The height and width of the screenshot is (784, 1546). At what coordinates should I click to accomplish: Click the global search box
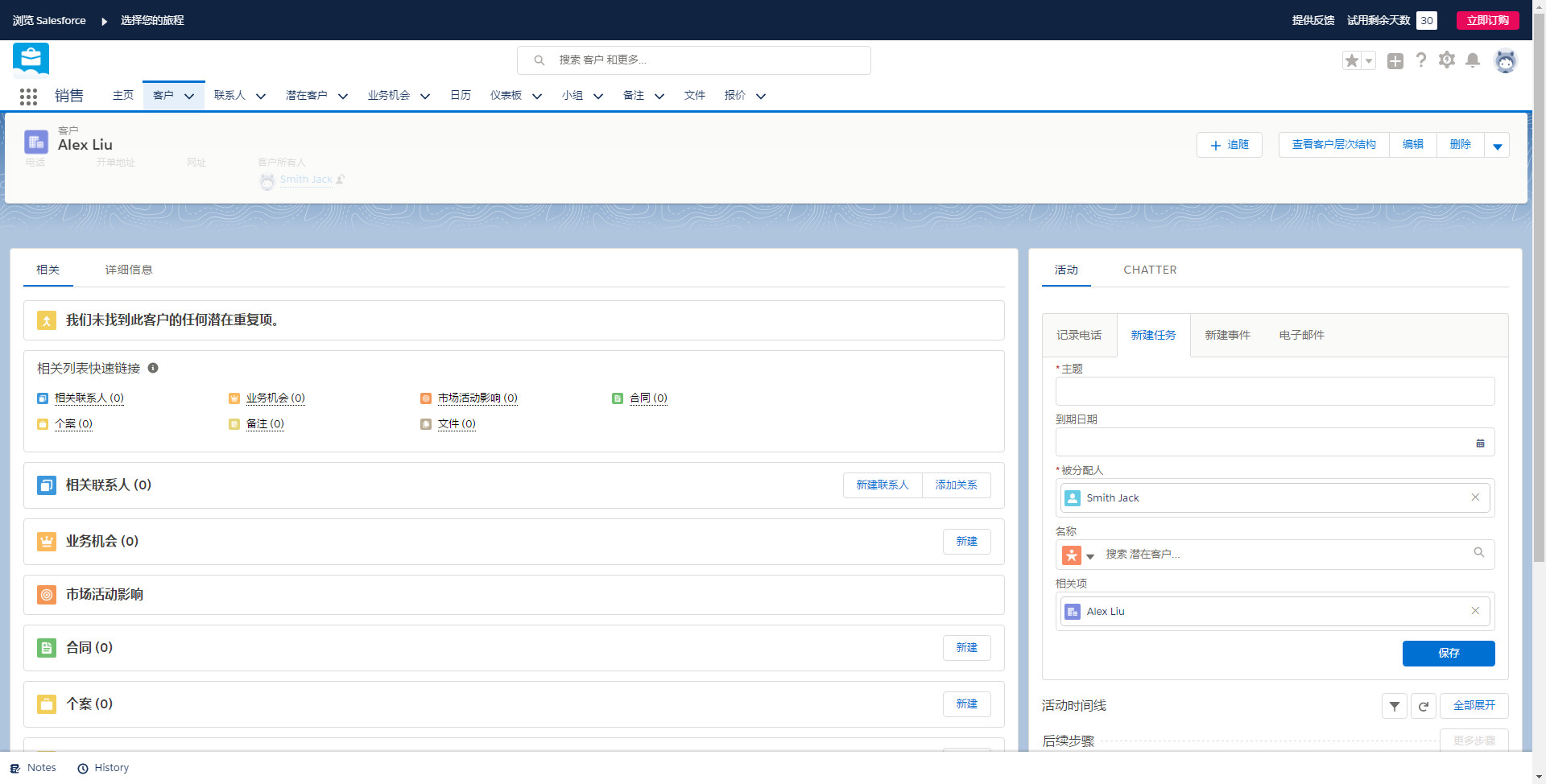[694, 60]
